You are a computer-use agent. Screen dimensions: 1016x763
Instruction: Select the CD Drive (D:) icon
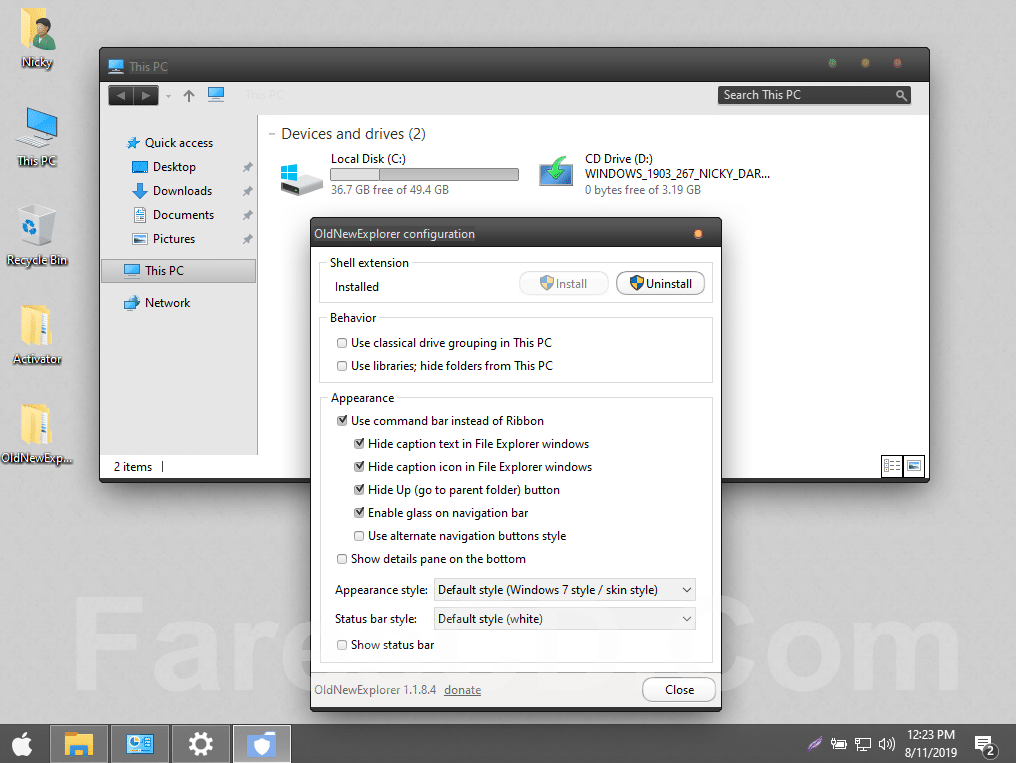pyautogui.click(x=556, y=172)
